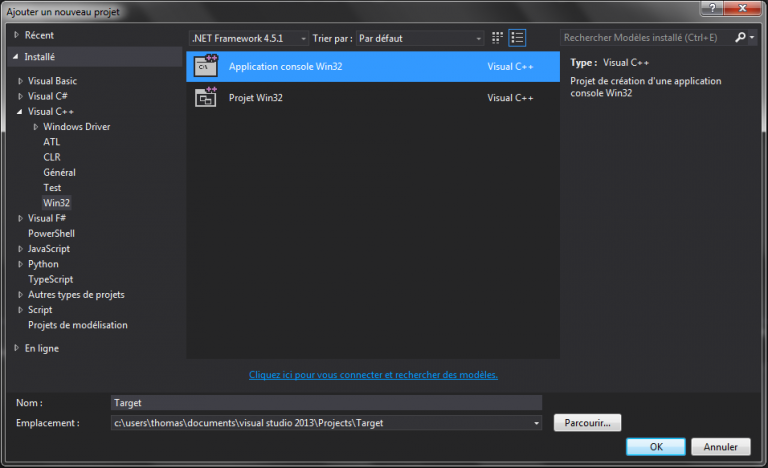768x468 pixels.
Task: Select Test under Visual C++
Action: 52,188
